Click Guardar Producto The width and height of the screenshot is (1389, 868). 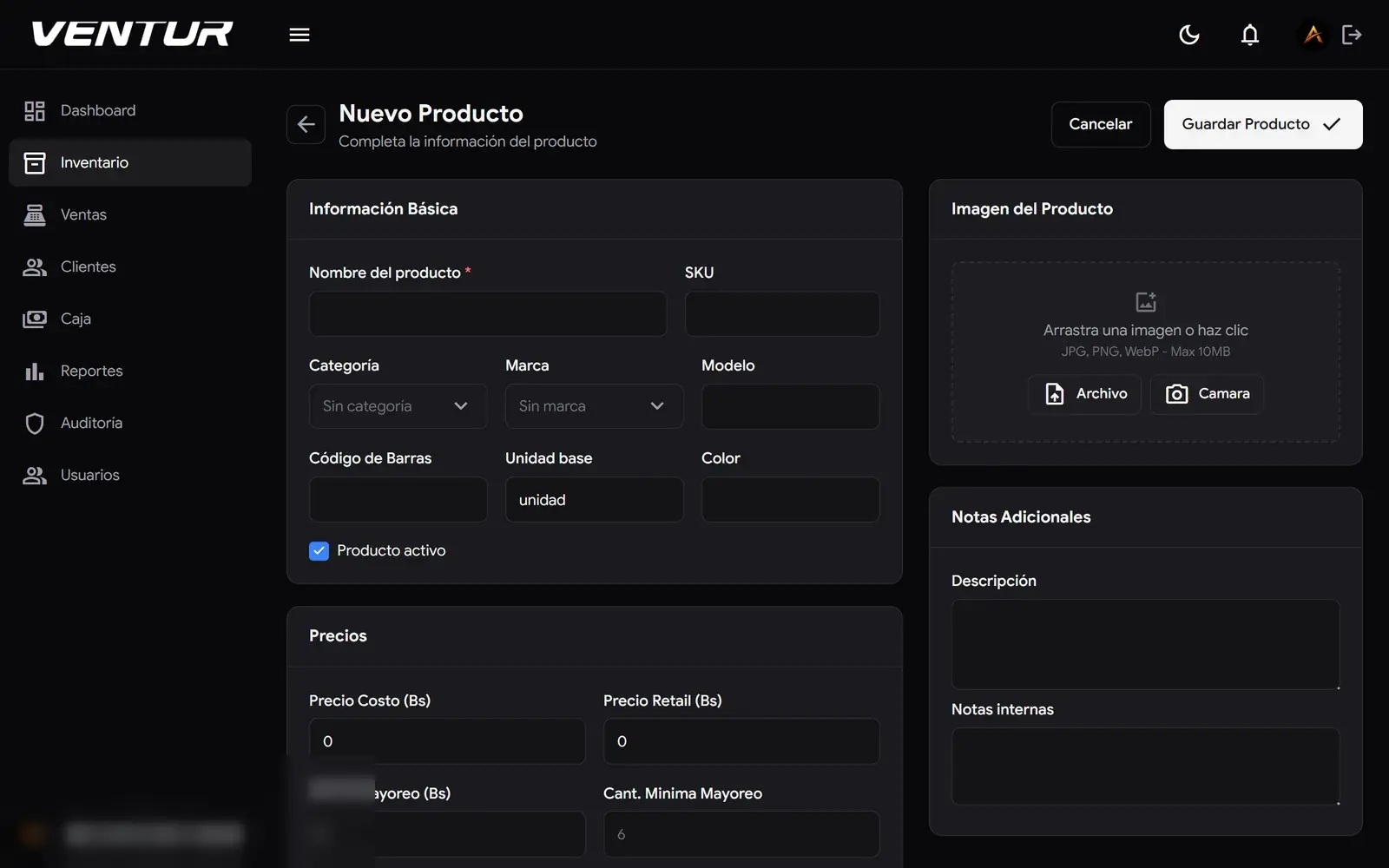pyautogui.click(x=1263, y=124)
